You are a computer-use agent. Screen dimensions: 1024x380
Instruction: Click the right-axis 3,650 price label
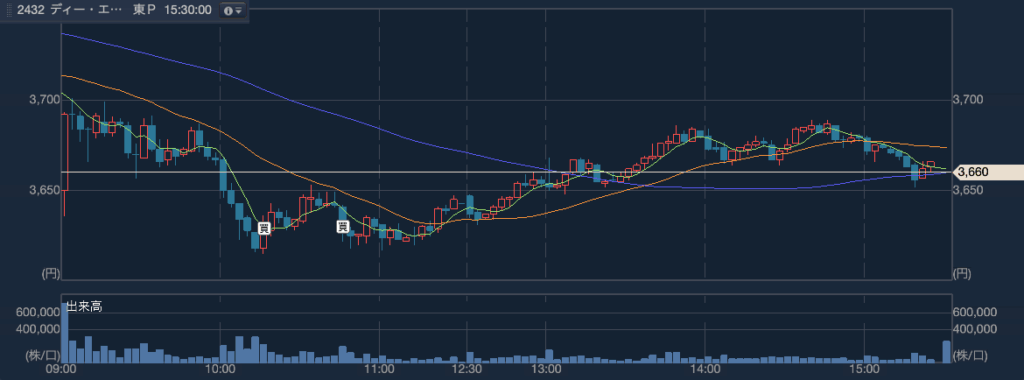968,190
